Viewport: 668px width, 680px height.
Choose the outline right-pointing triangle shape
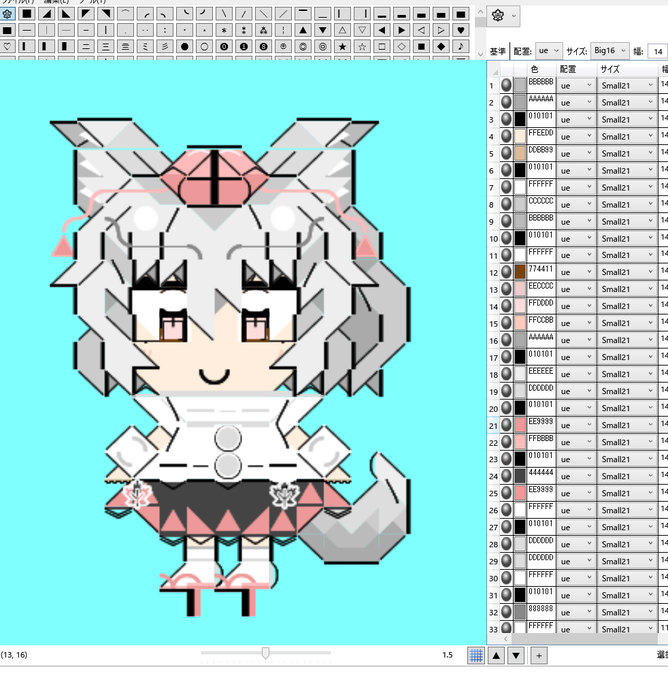pos(441,30)
